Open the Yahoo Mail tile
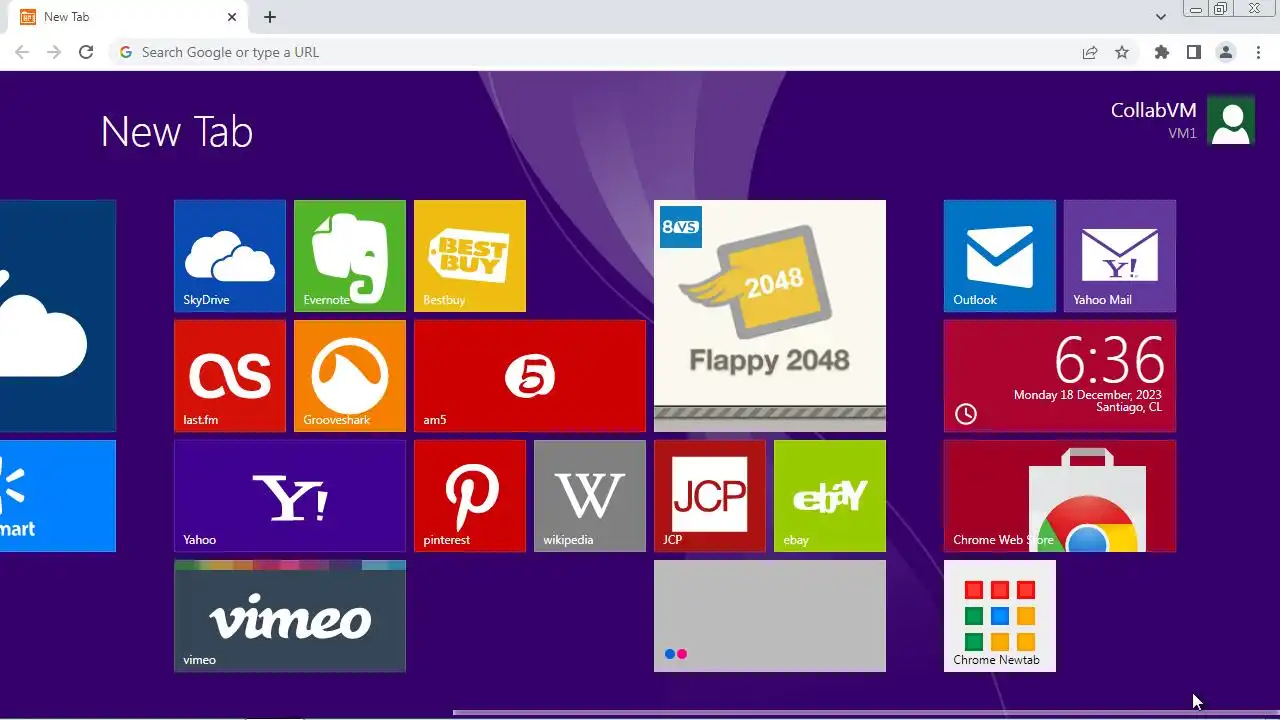1280x720 pixels. [x=1120, y=256]
